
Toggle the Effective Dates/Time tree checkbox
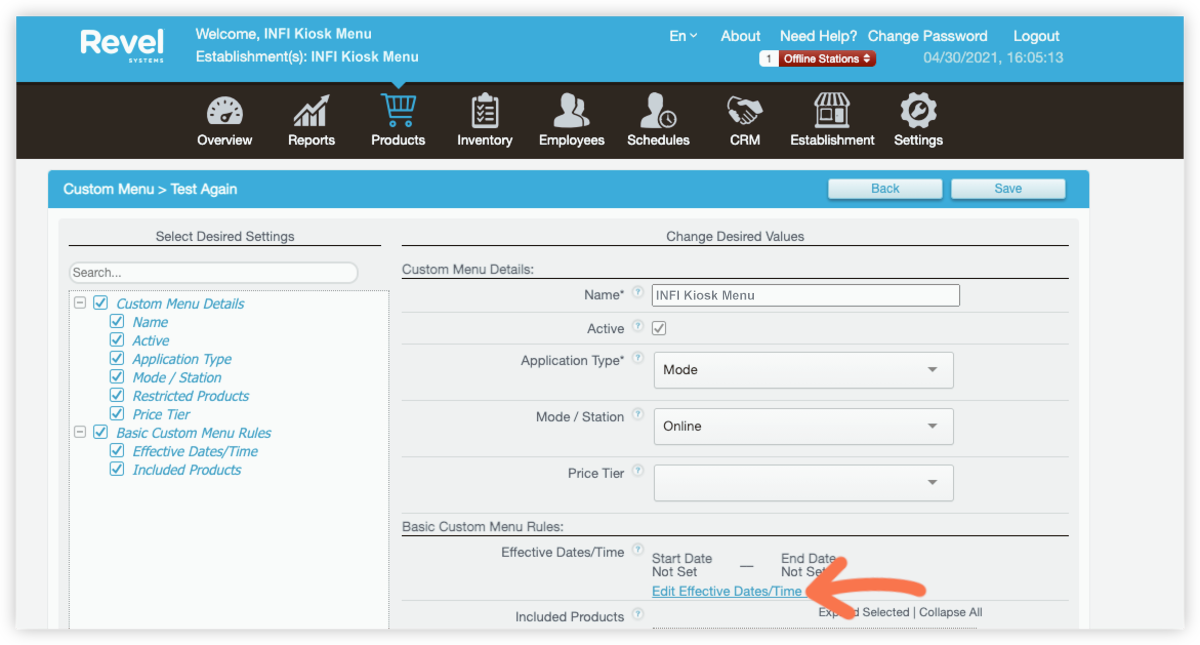click(x=116, y=451)
